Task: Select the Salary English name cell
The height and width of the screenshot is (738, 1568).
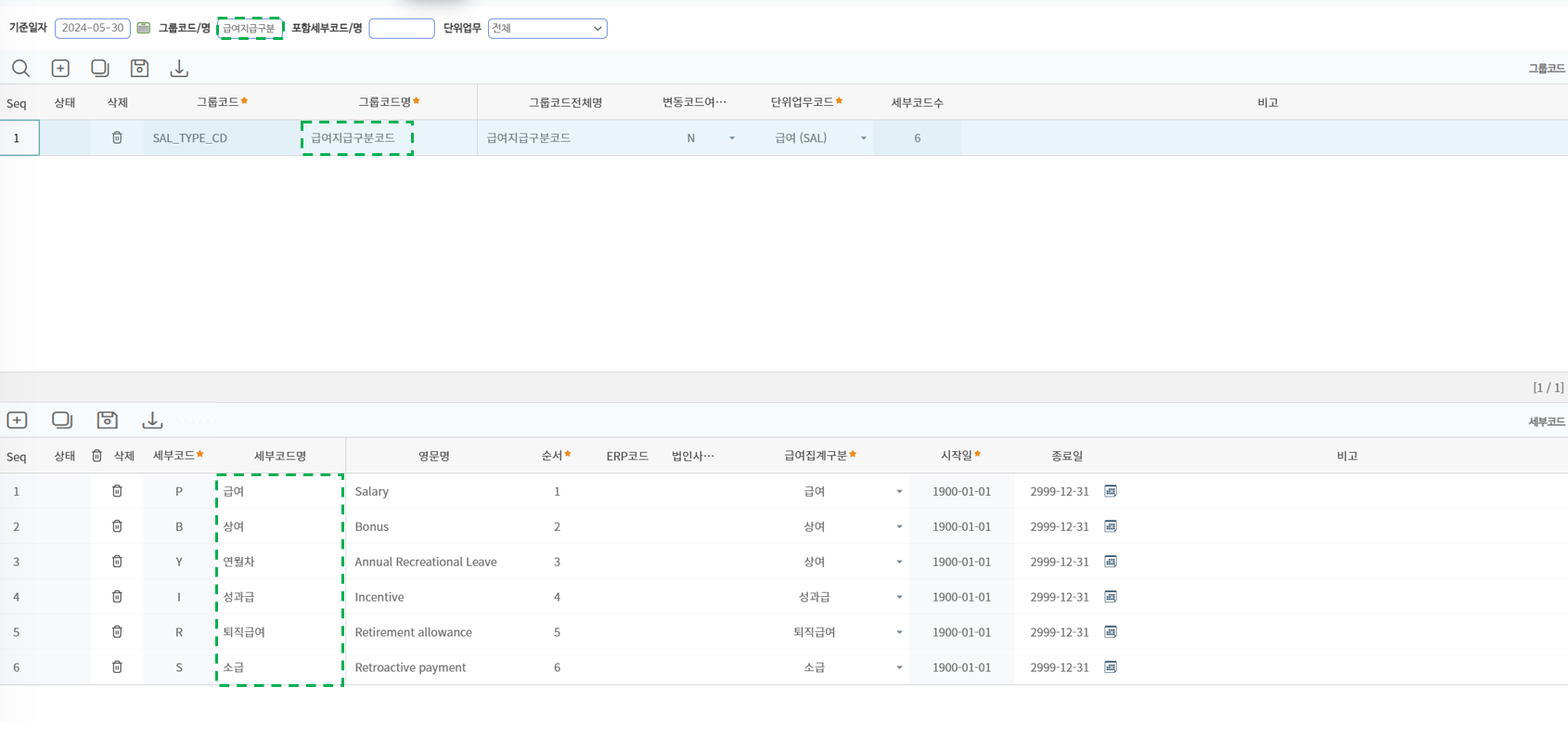Action: pos(433,491)
